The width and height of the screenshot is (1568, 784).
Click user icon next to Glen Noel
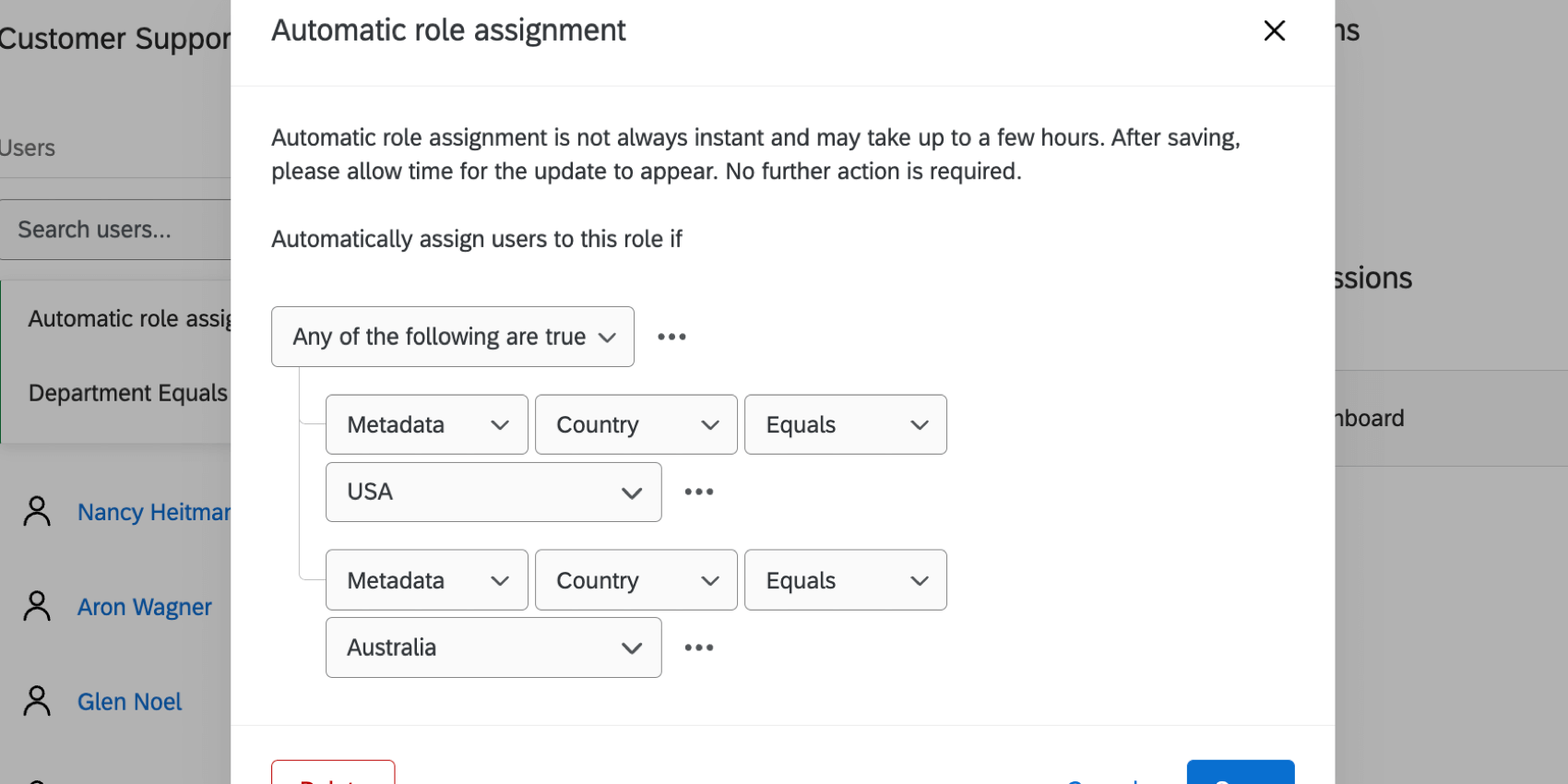(37, 701)
